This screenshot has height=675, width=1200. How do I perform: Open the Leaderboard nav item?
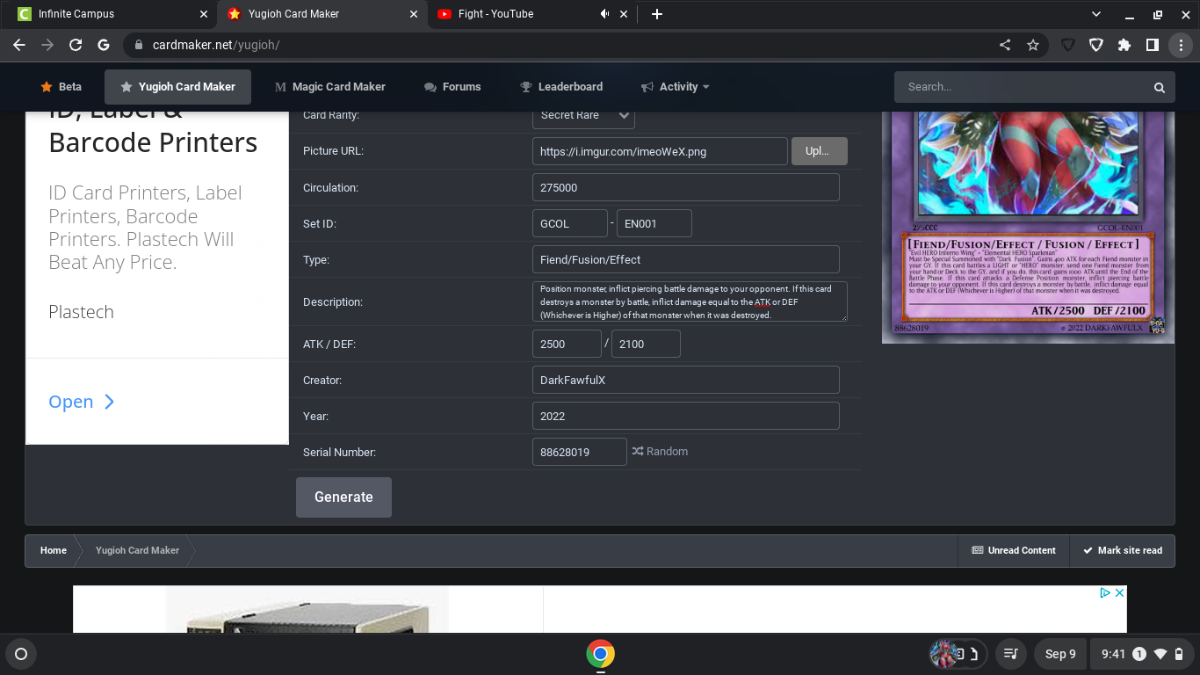(x=561, y=87)
